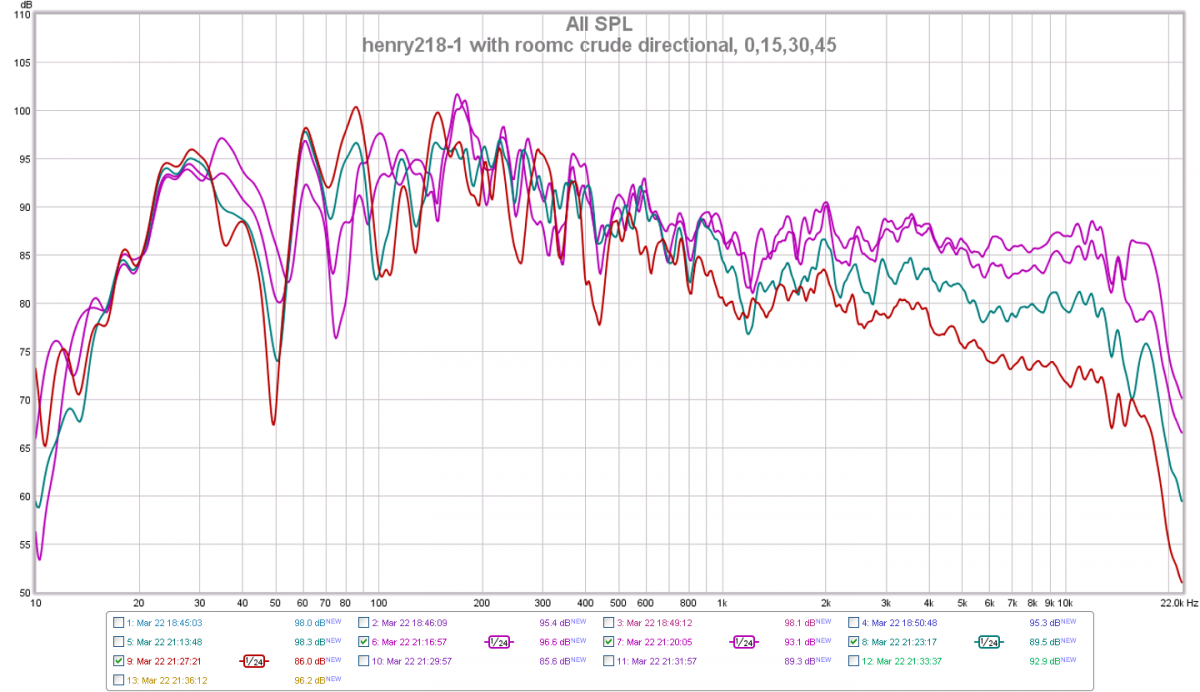Enable trace 11 (Mar 22 21:31:57)
1200x692 pixels.
pyautogui.click(x=609, y=661)
